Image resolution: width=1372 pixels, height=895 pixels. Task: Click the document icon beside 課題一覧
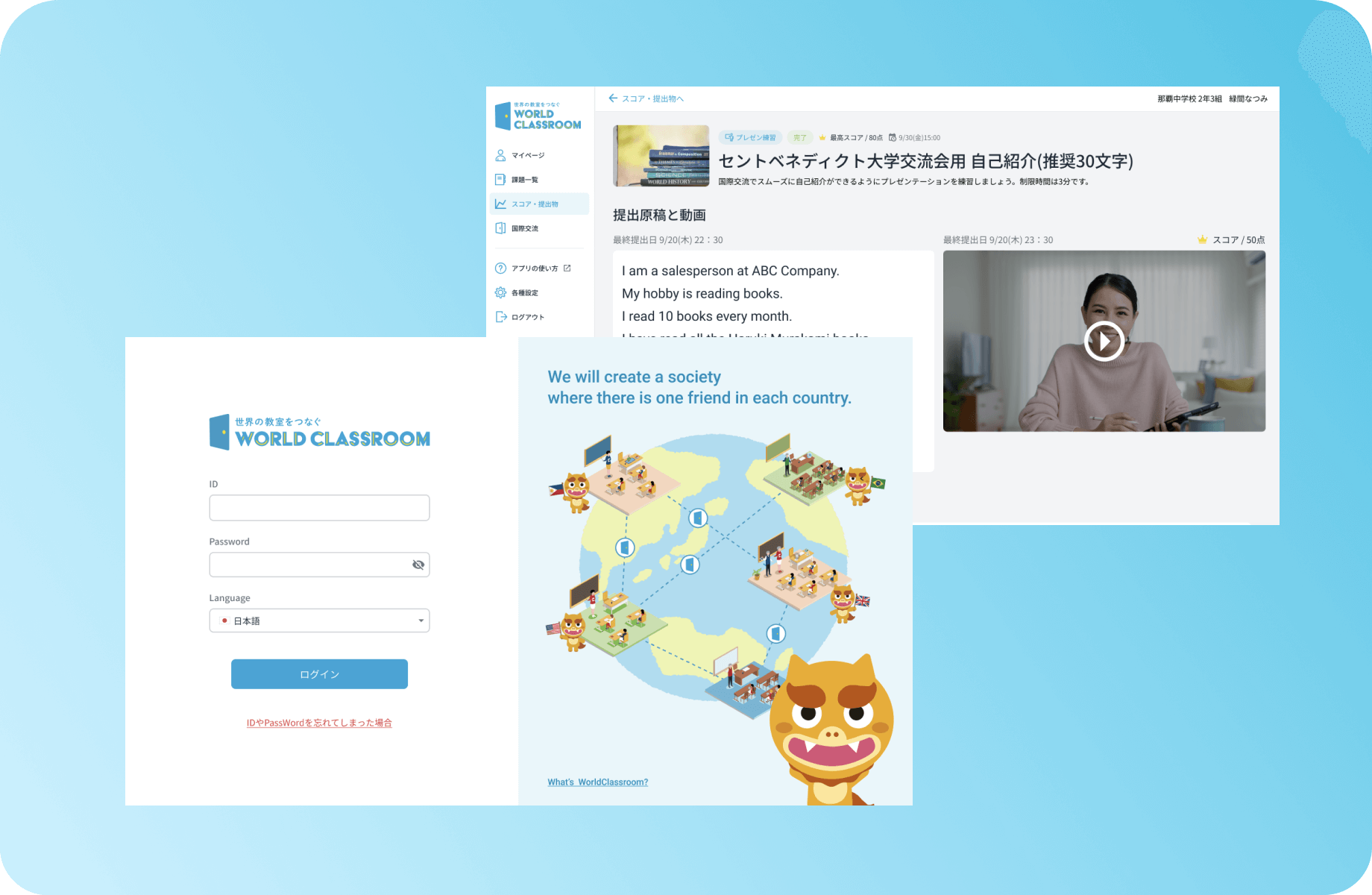tap(500, 180)
